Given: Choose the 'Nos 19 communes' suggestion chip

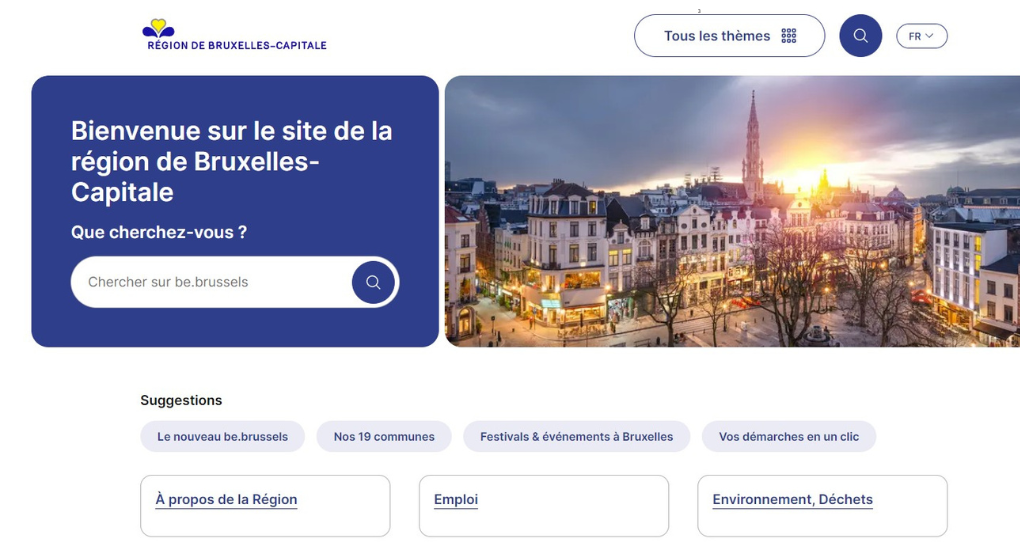Looking at the screenshot, I should (x=384, y=437).
